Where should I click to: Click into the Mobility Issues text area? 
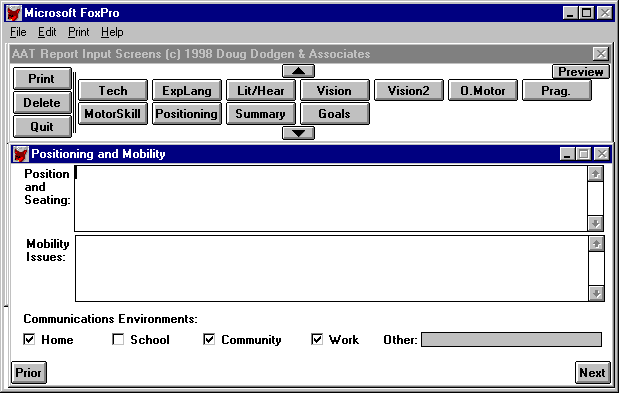(332, 269)
